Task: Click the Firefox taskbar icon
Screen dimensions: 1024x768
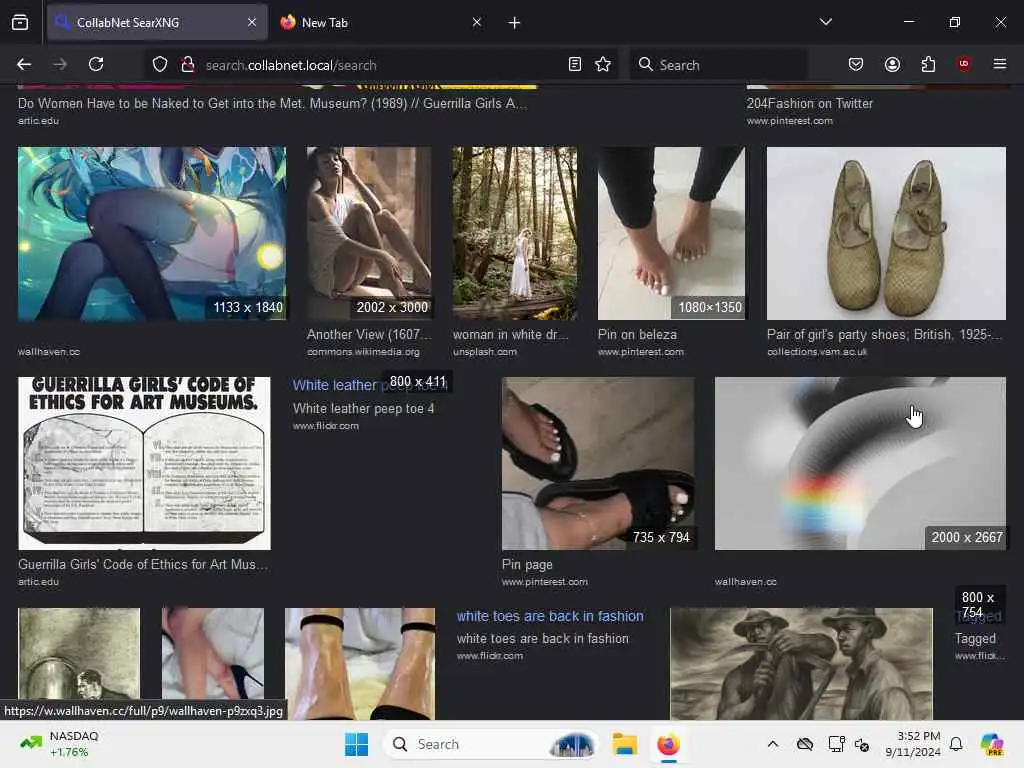Action: pyautogui.click(x=668, y=744)
